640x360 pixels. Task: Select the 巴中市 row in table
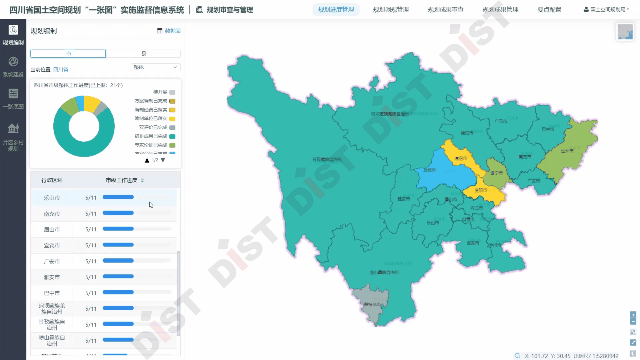pyautogui.click(x=104, y=293)
